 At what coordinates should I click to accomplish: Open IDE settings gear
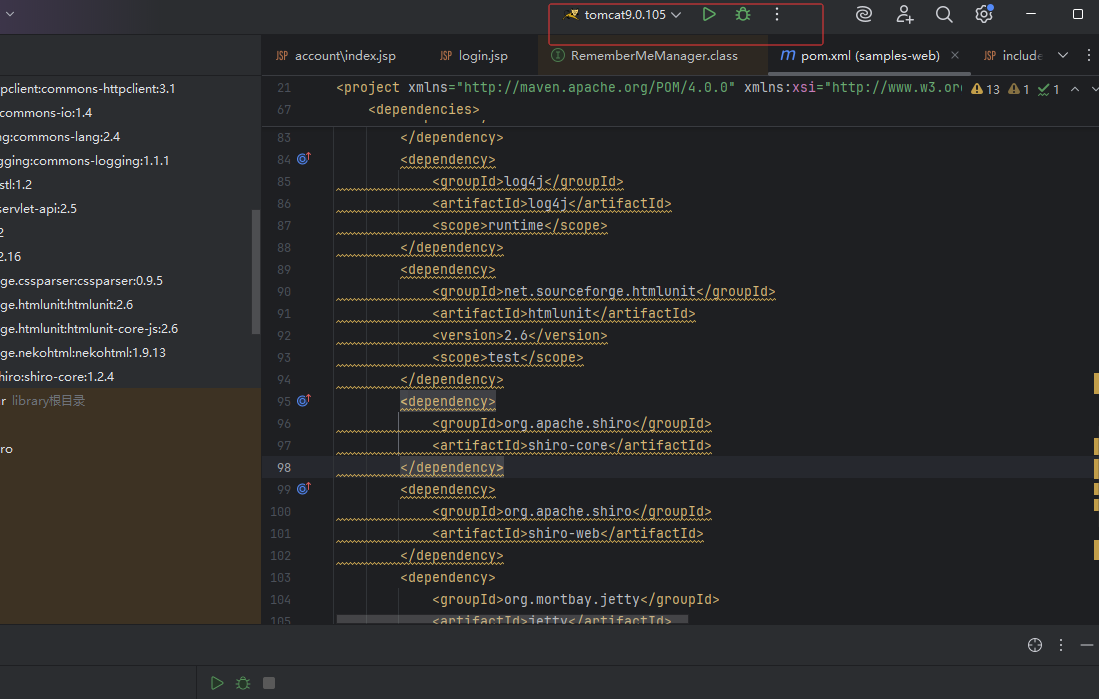click(x=984, y=14)
